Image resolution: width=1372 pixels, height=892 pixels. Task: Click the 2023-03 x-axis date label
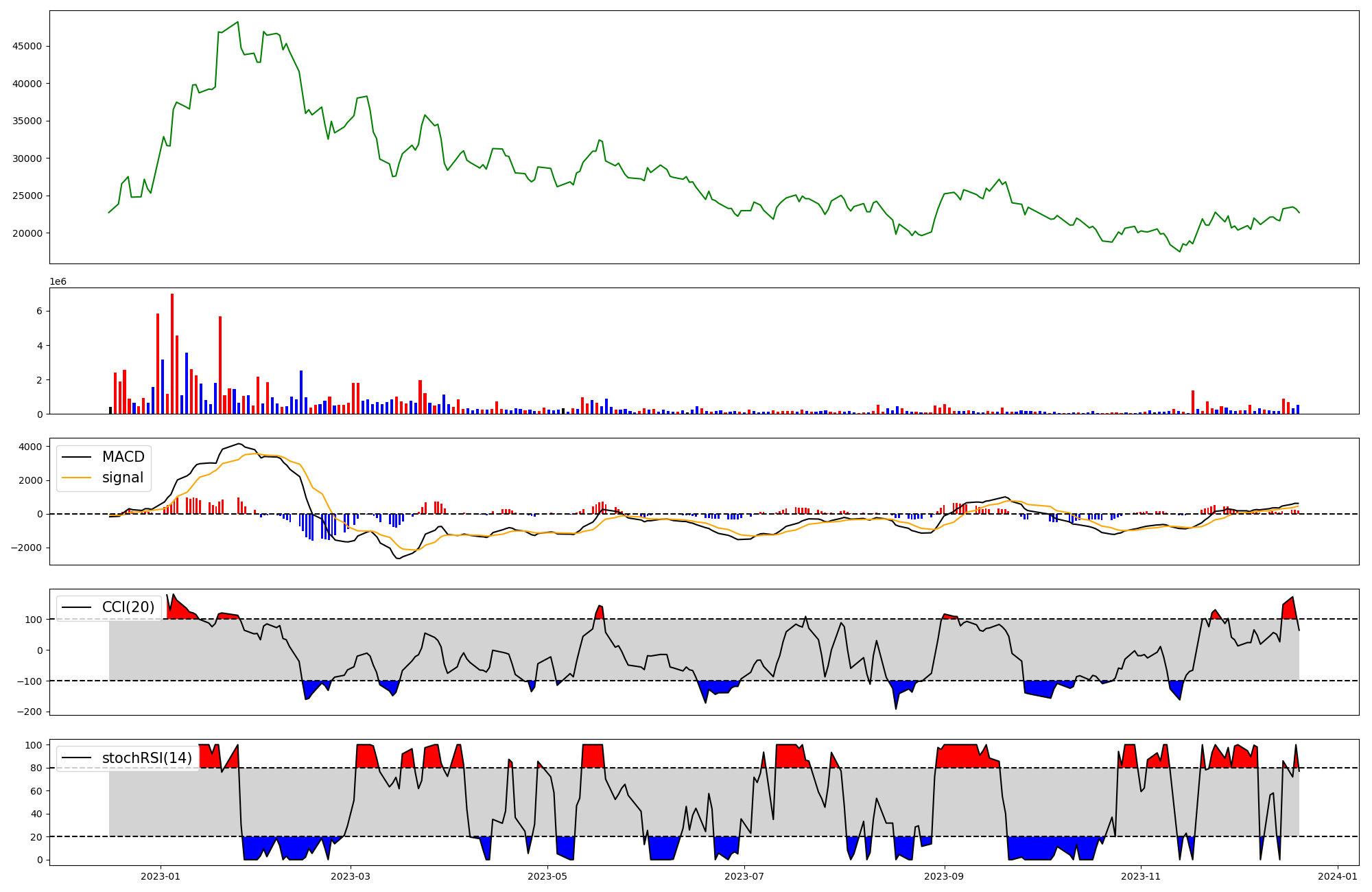click(x=351, y=876)
